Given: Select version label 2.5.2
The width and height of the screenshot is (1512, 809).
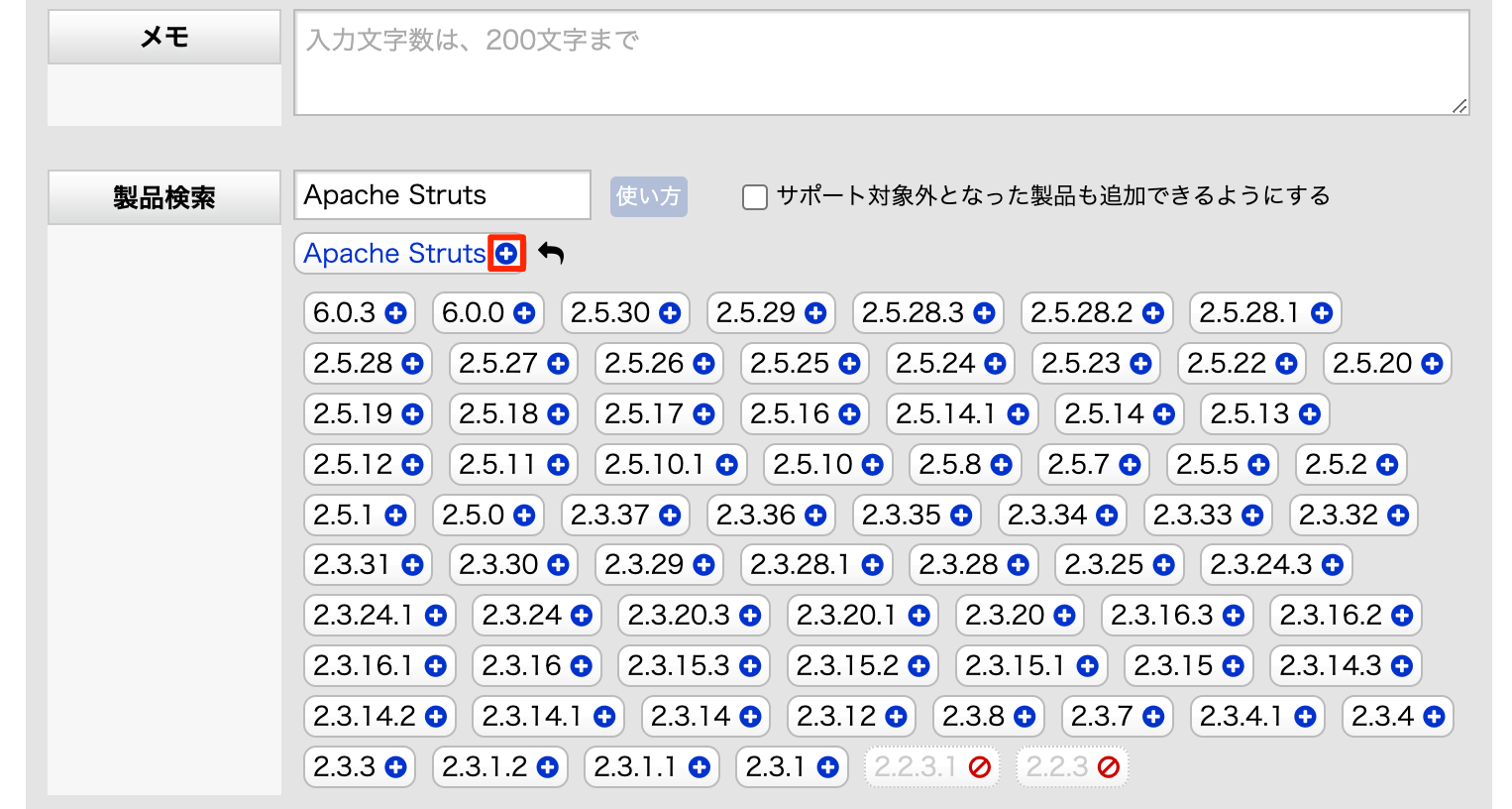Looking at the screenshot, I should (x=1336, y=465).
